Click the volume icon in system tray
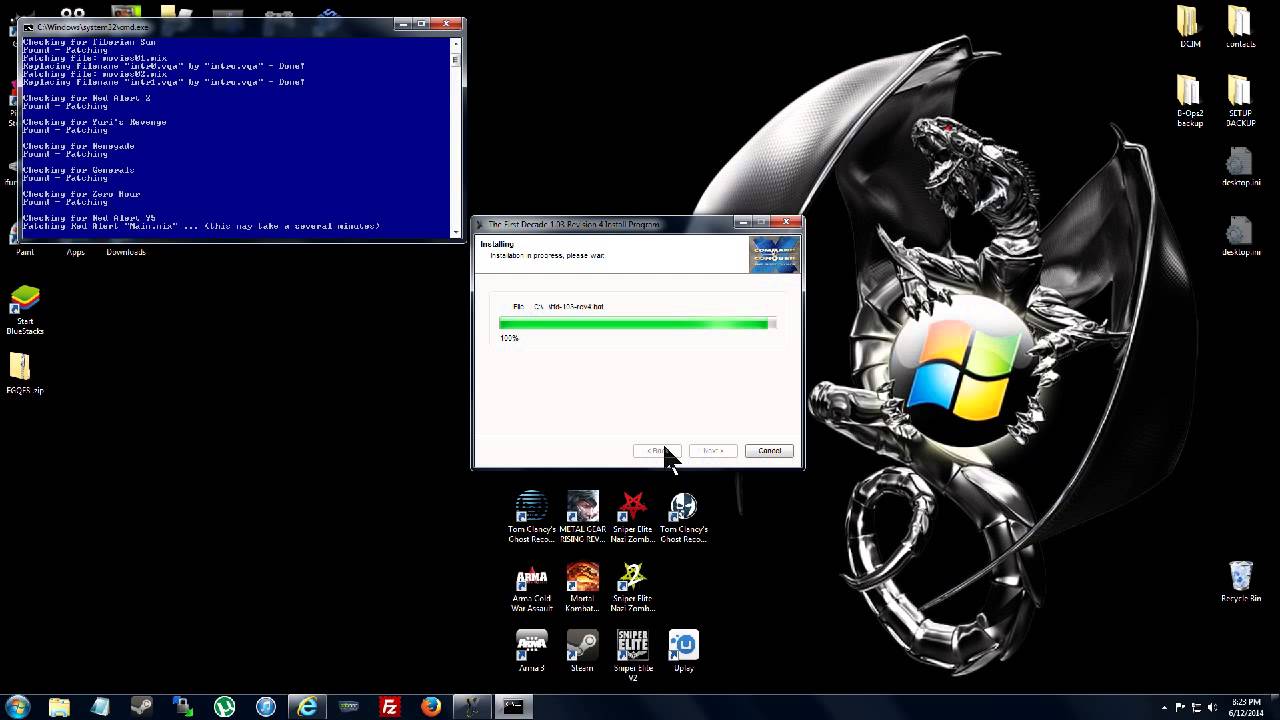This screenshot has height=720, width=1280. 1213,707
